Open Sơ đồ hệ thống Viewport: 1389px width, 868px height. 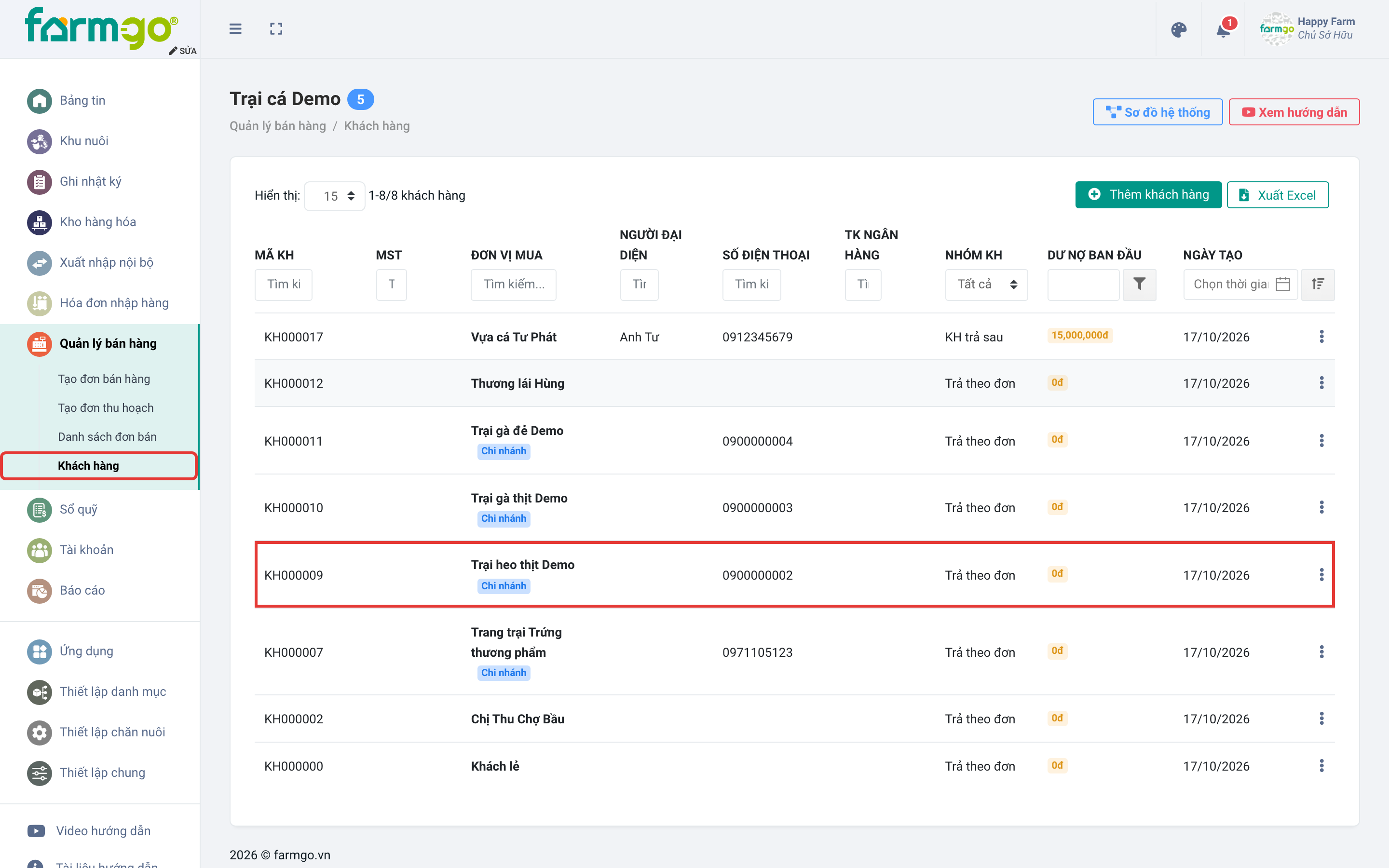(x=1157, y=112)
